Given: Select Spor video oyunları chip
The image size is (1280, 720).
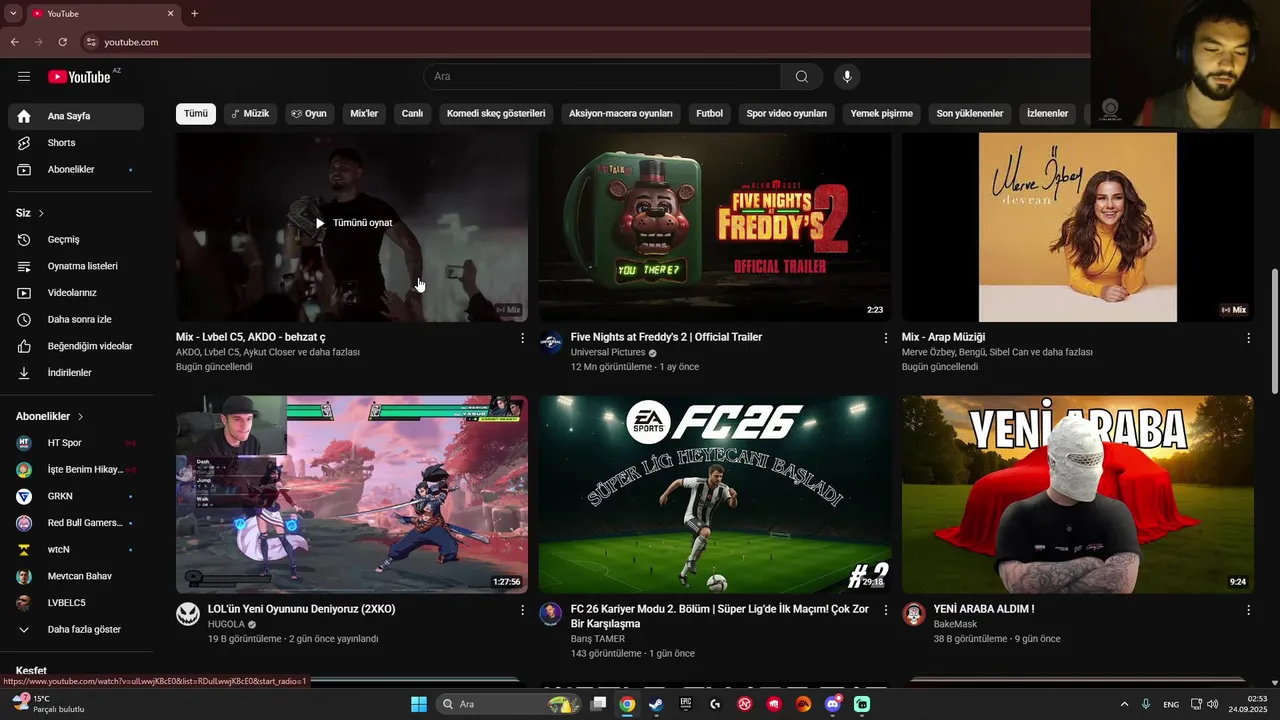Looking at the screenshot, I should [786, 114].
